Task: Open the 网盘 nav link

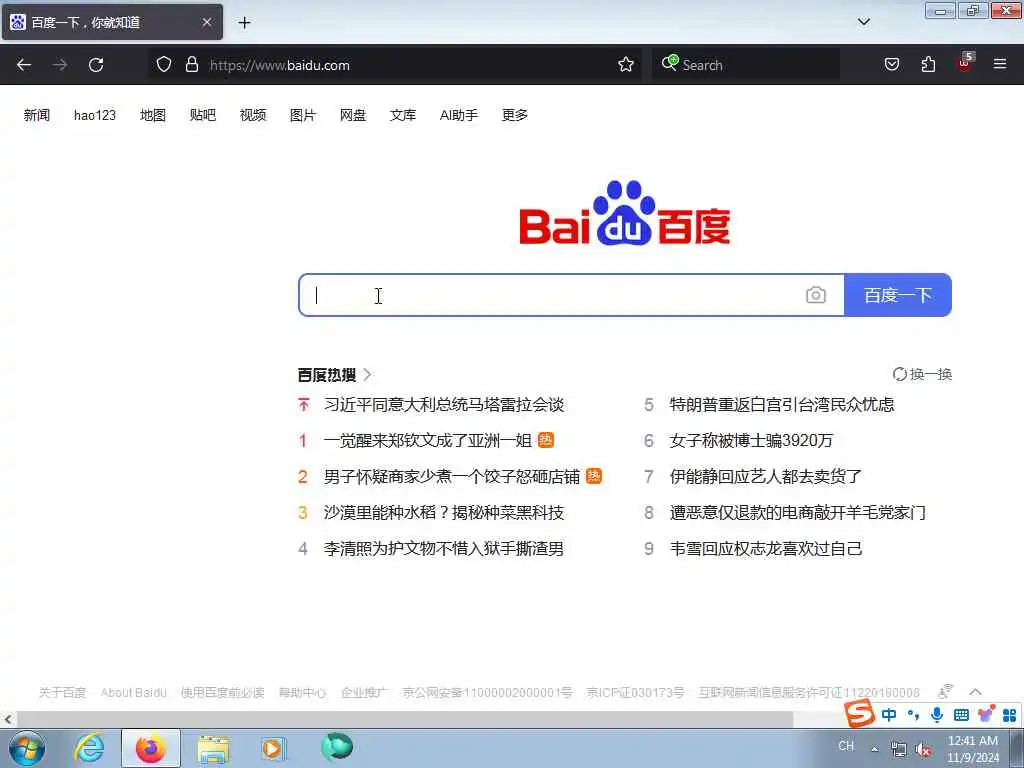Action: (353, 116)
